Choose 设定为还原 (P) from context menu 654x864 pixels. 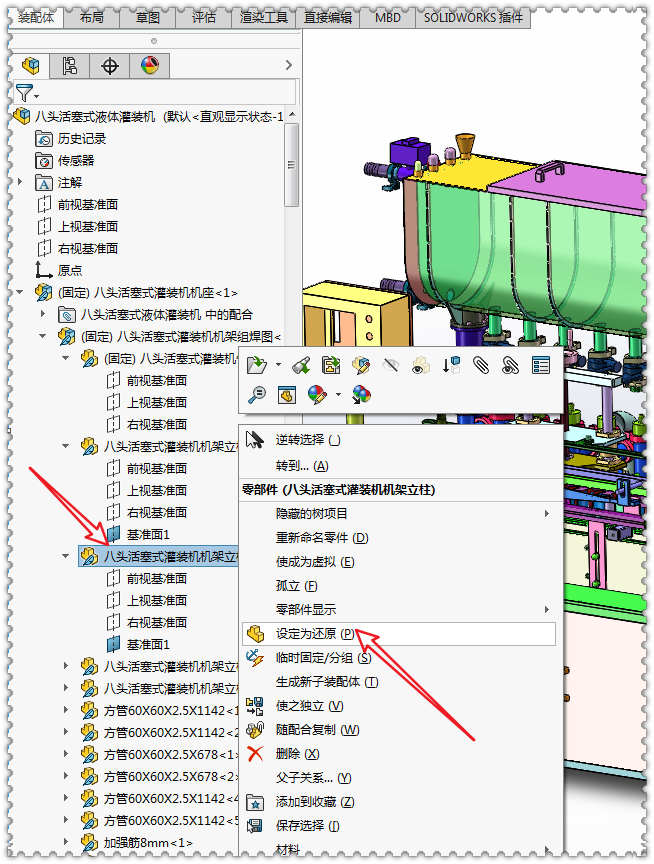click(314, 634)
